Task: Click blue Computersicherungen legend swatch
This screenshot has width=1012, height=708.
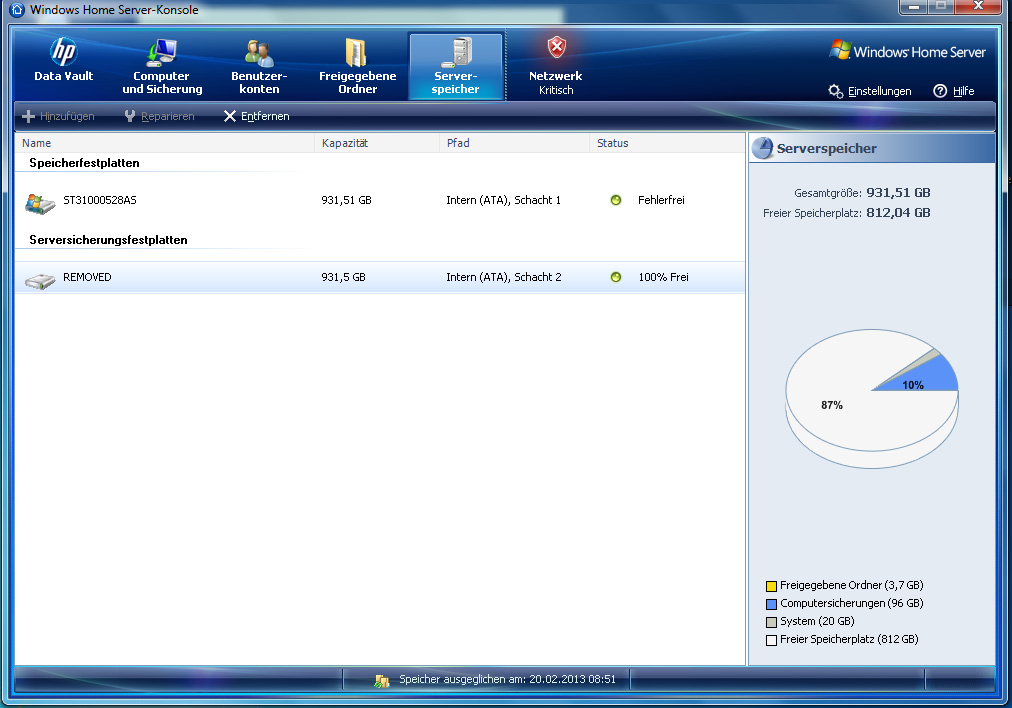Action: (x=771, y=605)
